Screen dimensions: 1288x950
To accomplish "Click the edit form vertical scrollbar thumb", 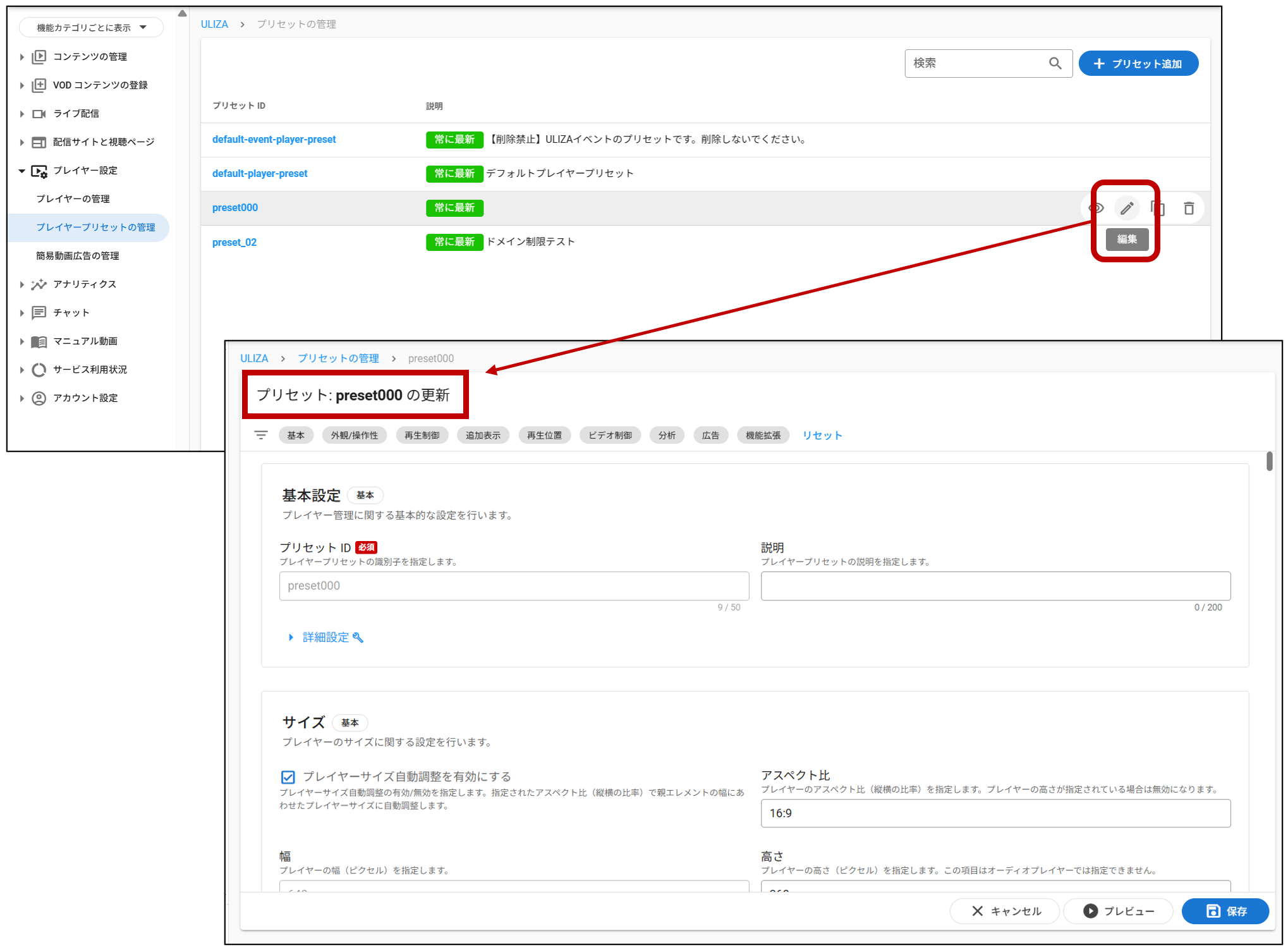I will click(1269, 461).
